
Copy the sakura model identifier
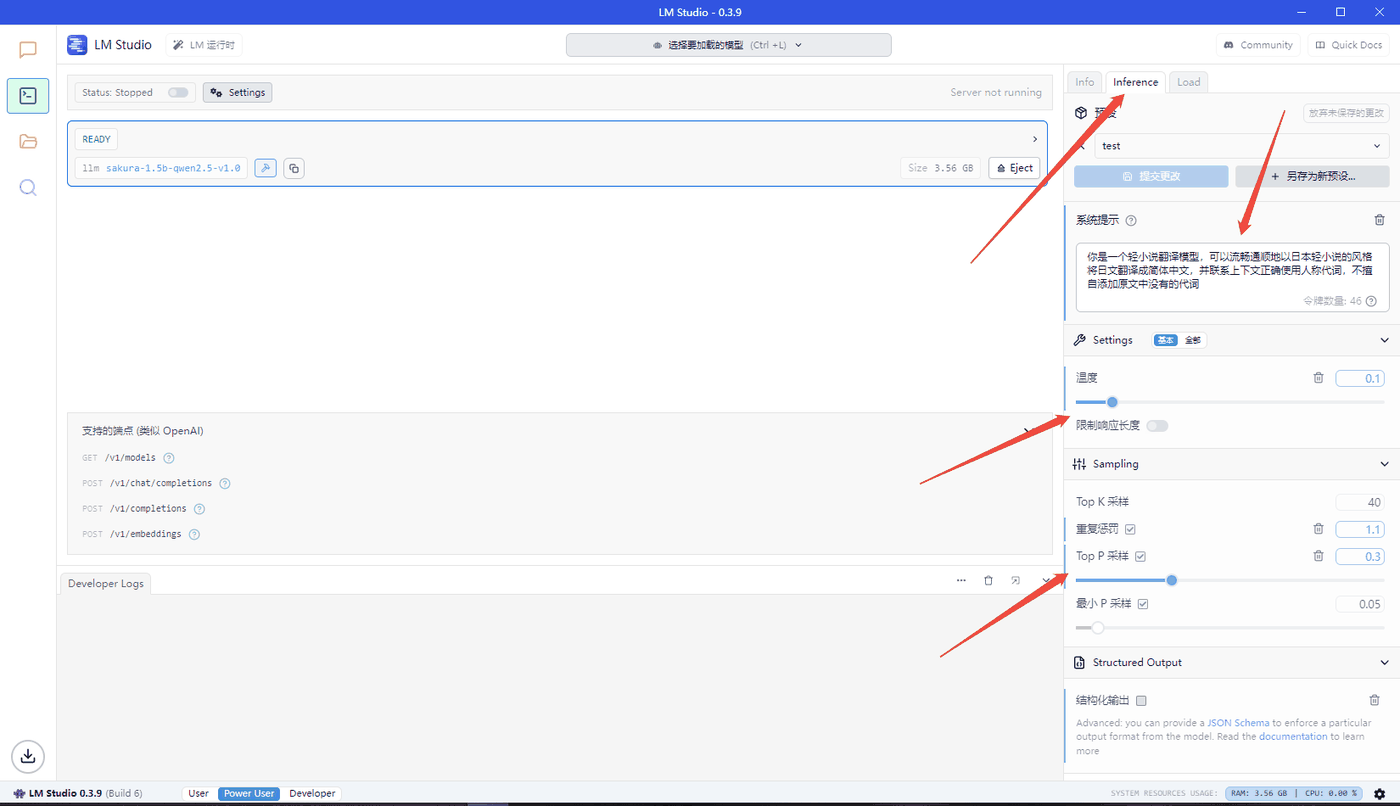(x=293, y=168)
